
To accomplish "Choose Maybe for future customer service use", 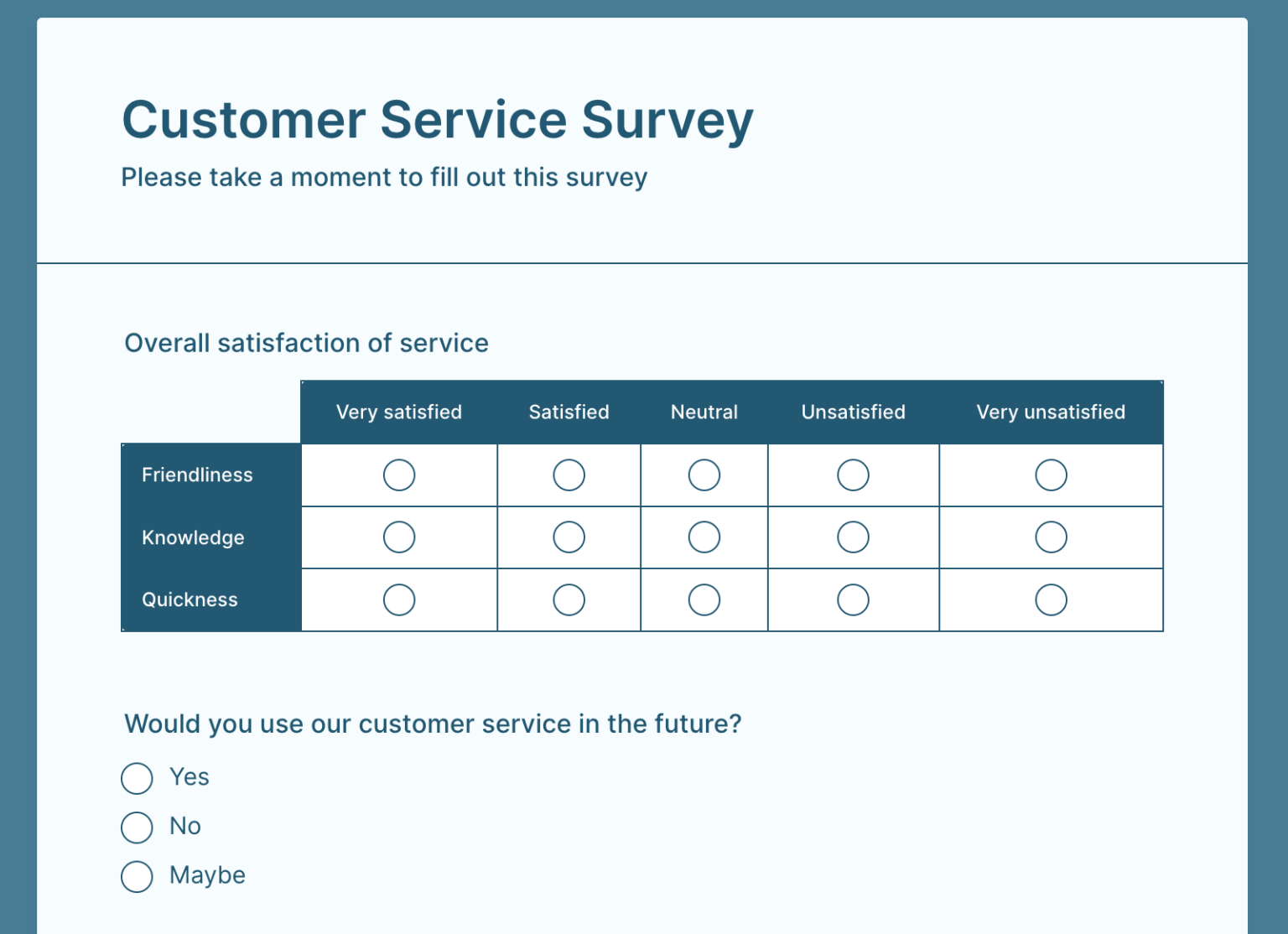I will (x=137, y=877).
